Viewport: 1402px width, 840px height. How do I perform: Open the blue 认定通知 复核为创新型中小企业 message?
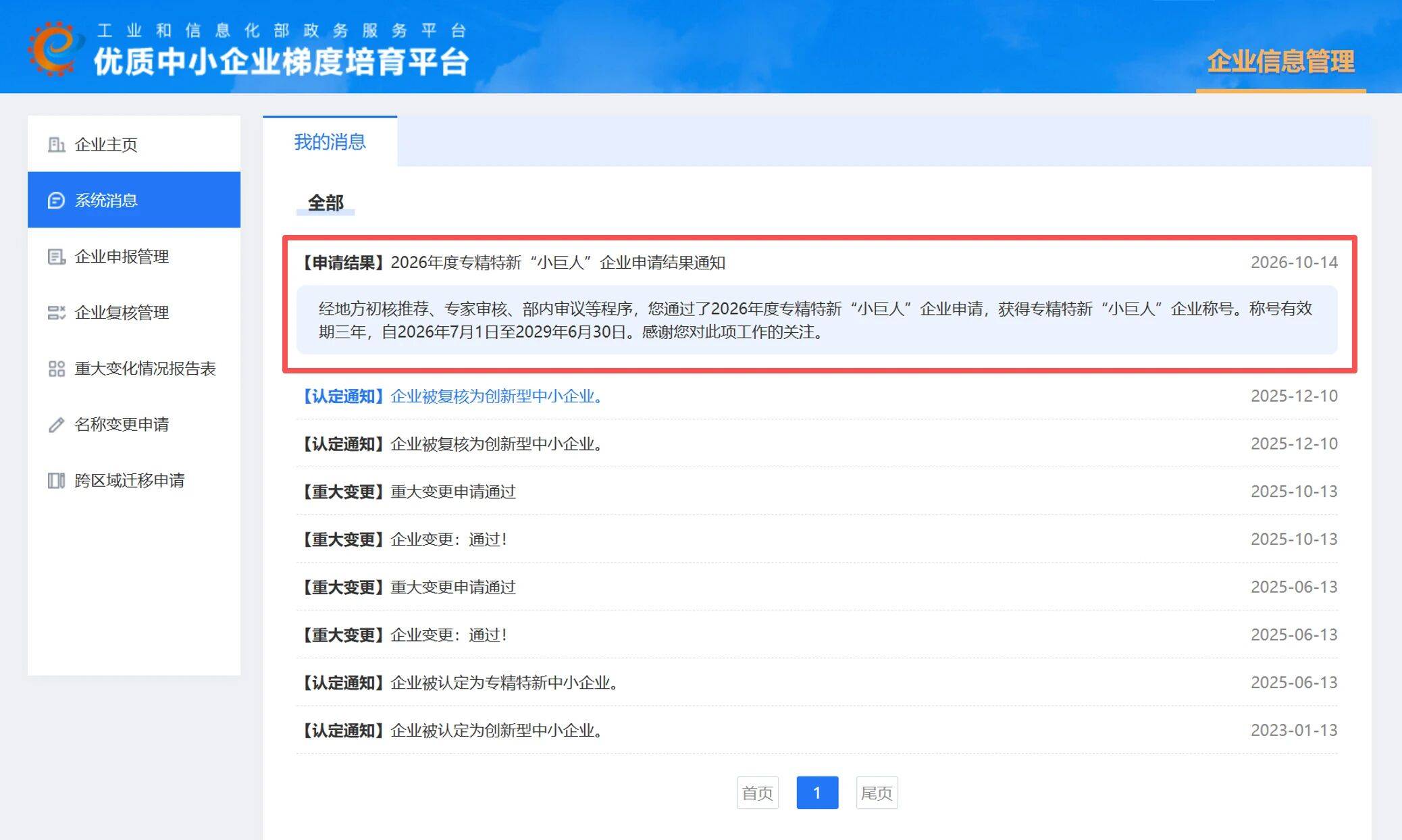(451, 396)
